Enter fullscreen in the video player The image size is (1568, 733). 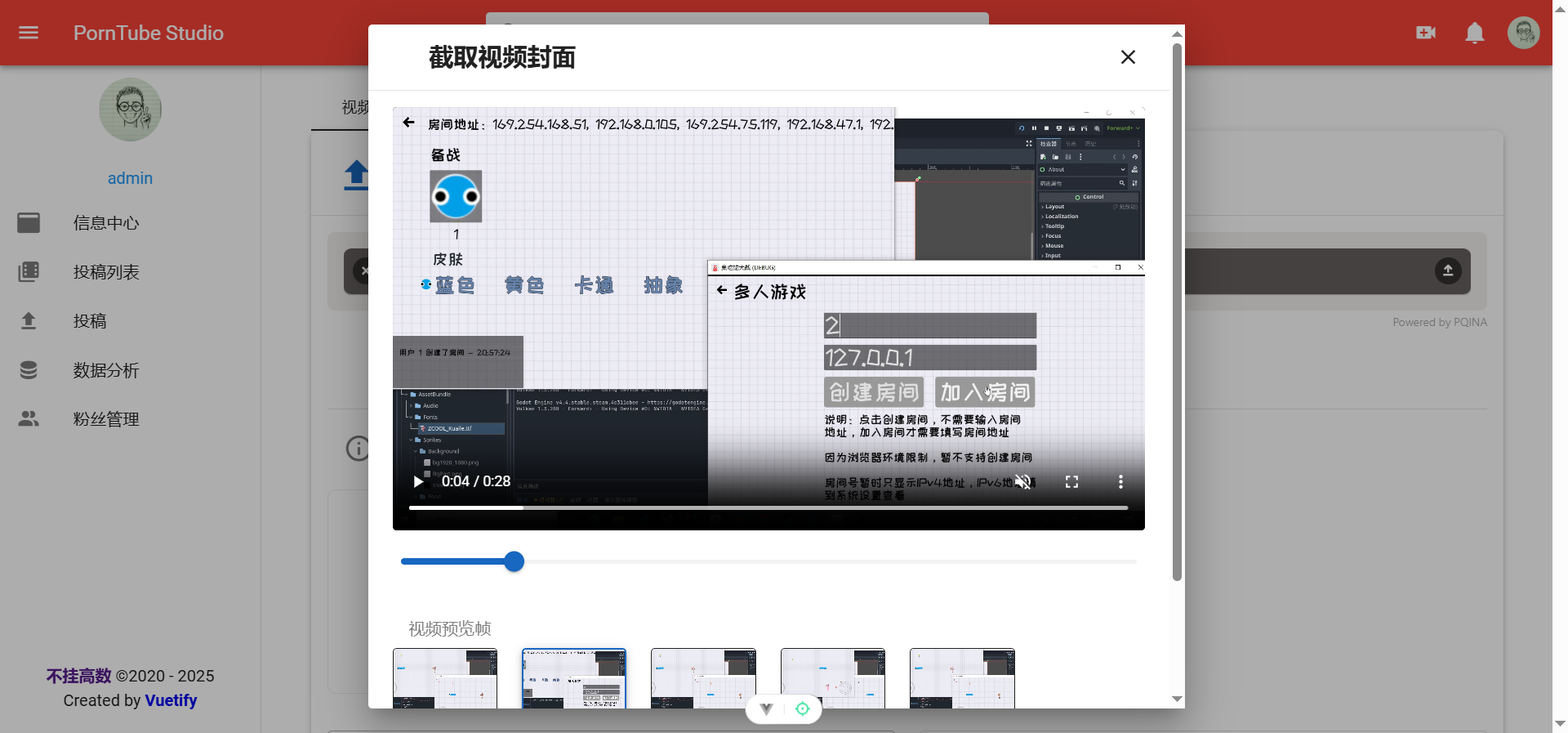pyautogui.click(x=1071, y=481)
